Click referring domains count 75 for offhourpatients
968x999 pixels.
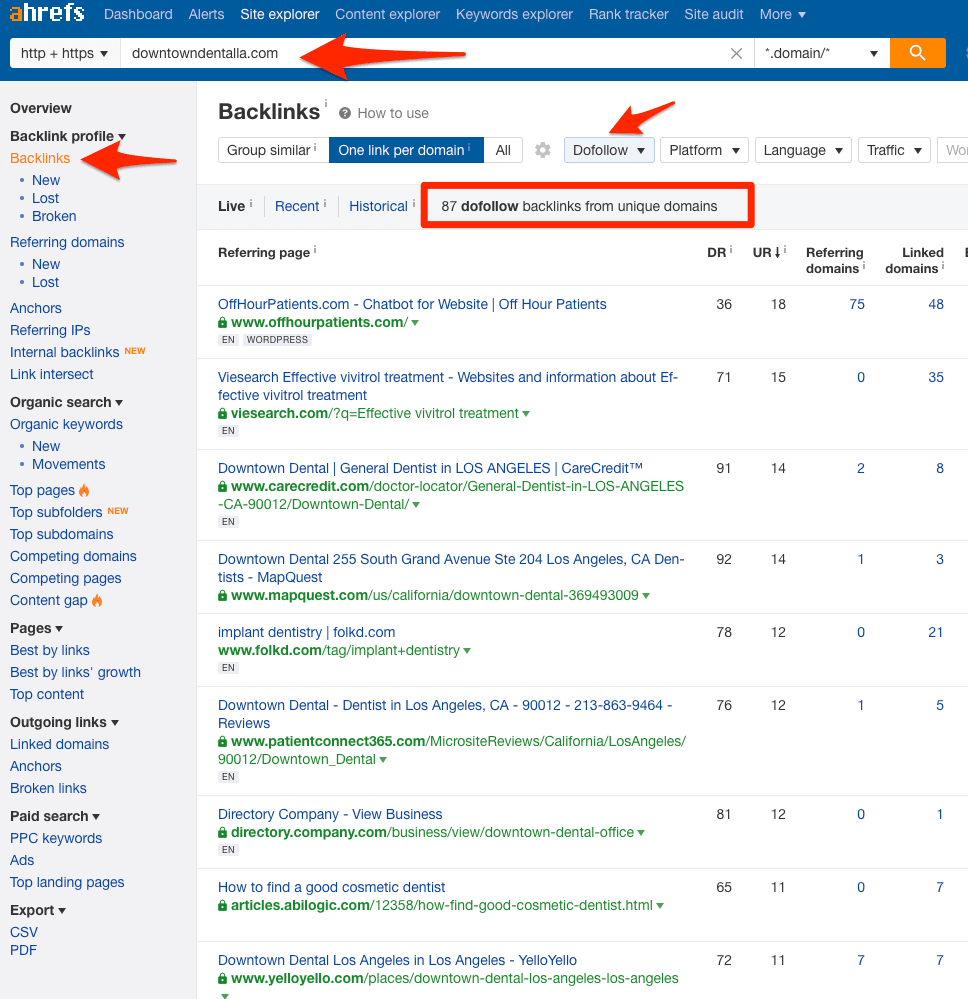click(857, 305)
